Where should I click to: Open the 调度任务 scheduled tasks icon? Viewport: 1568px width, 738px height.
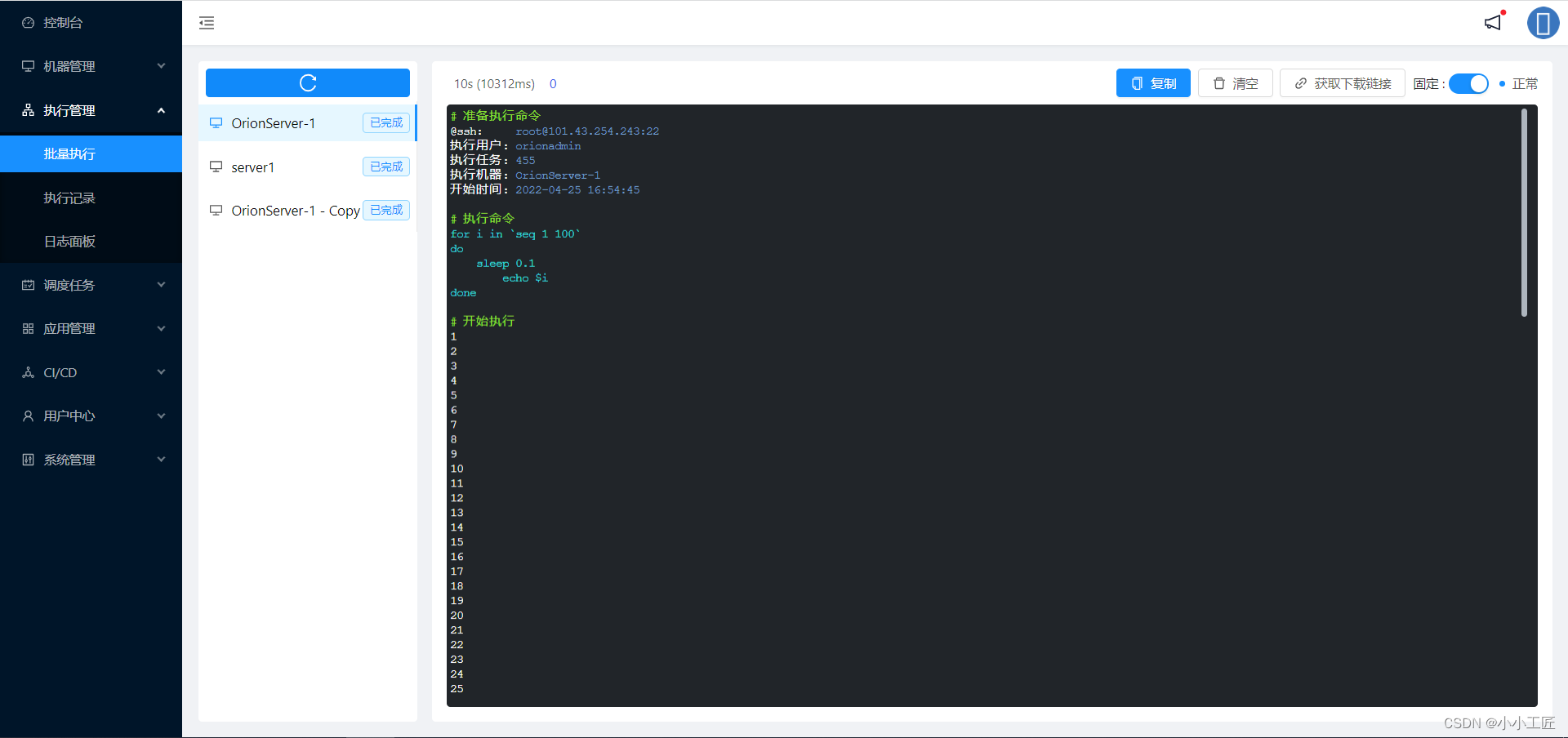pyautogui.click(x=27, y=284)
